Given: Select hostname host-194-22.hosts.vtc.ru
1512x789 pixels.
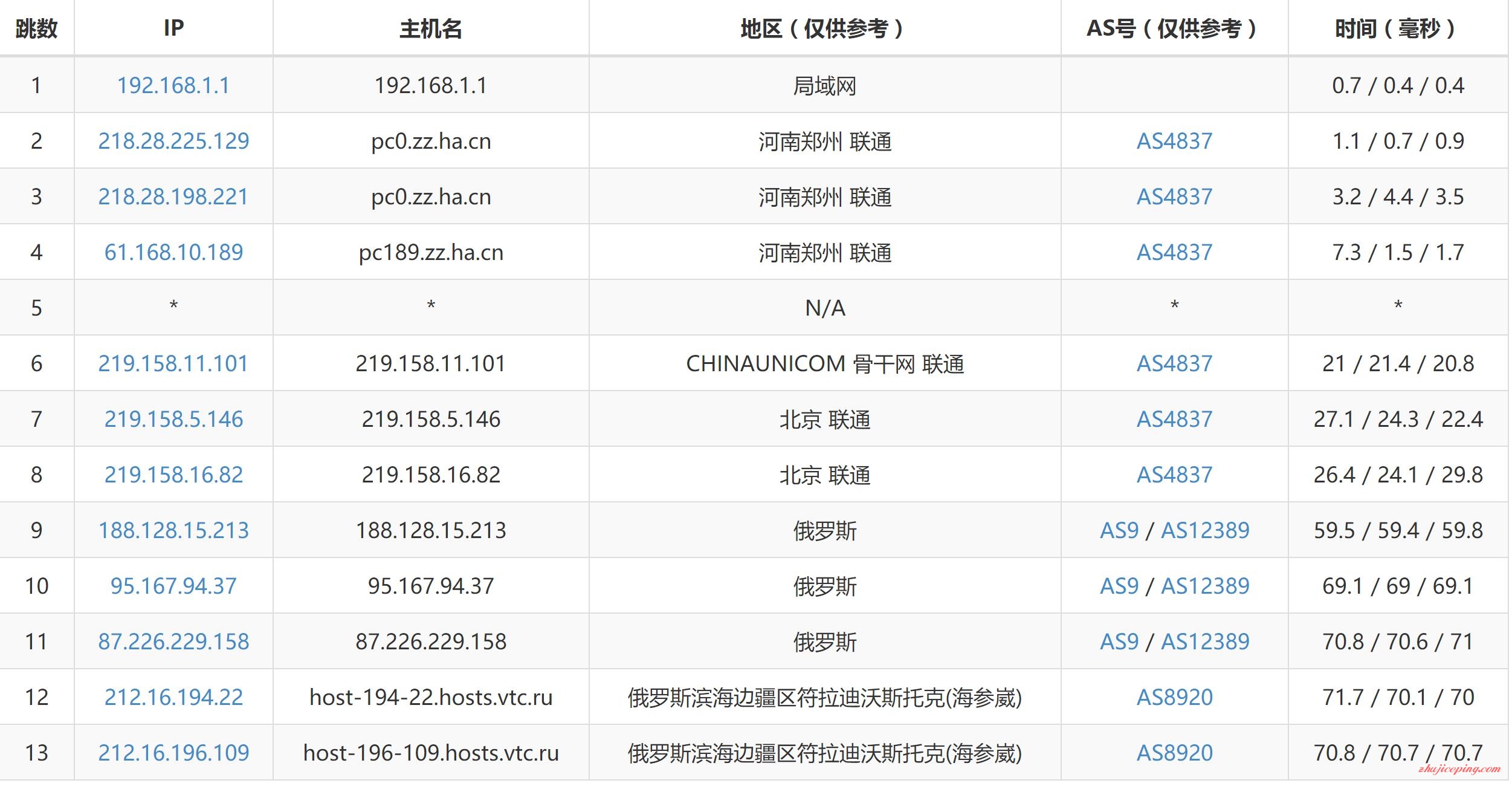Looking at the screenshot, I should point(431,697).
